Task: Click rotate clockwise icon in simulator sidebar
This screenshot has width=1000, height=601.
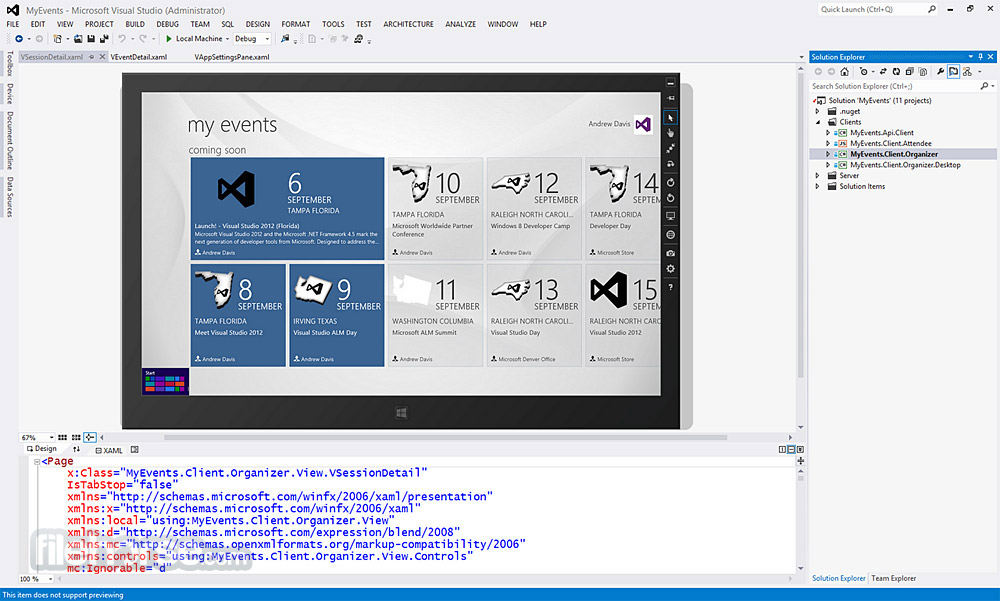Action: [x=670, y=182]
